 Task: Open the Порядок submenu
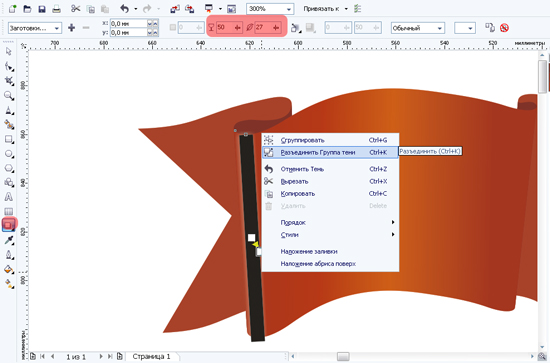click(330, 222)
